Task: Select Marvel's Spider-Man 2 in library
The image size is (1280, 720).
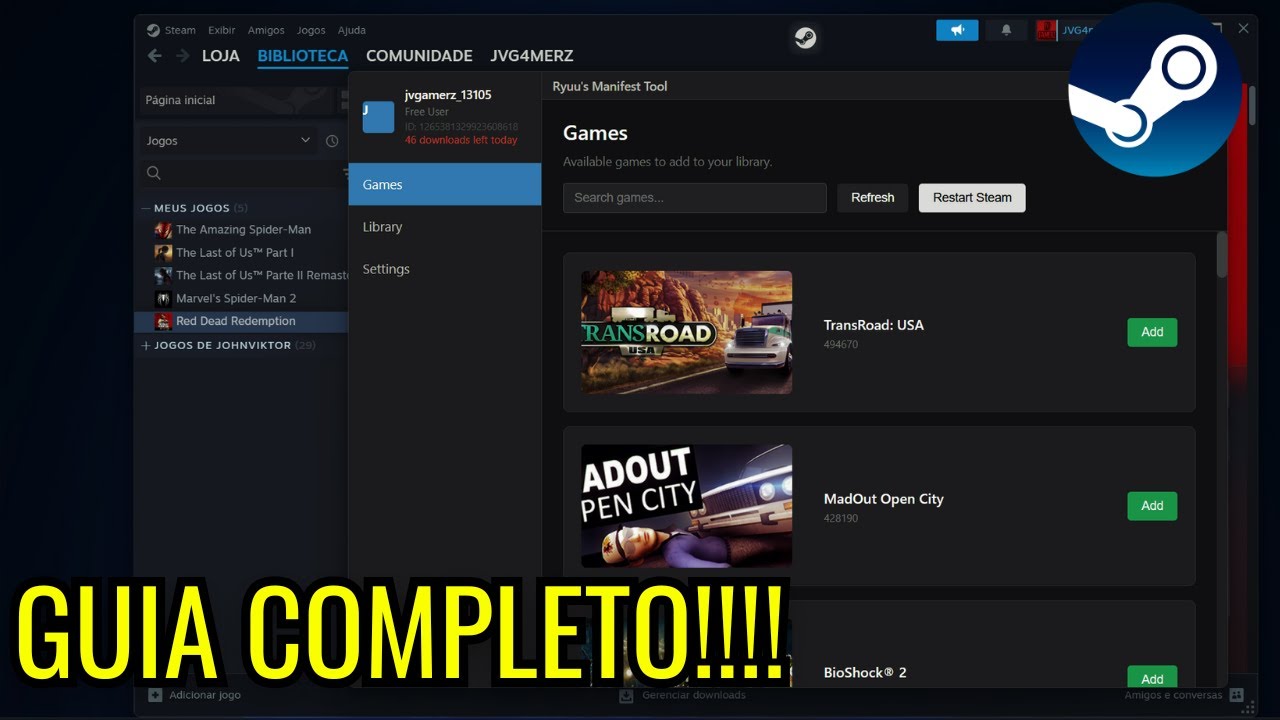Action: [x=236, y=298]
